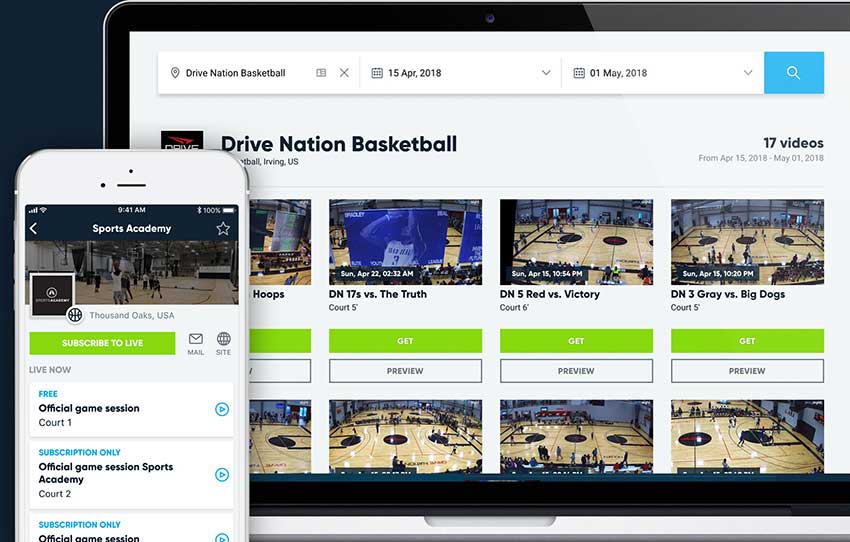Preview DN 3 Gray vs. Big Dogs video

[x=748, y=371]
